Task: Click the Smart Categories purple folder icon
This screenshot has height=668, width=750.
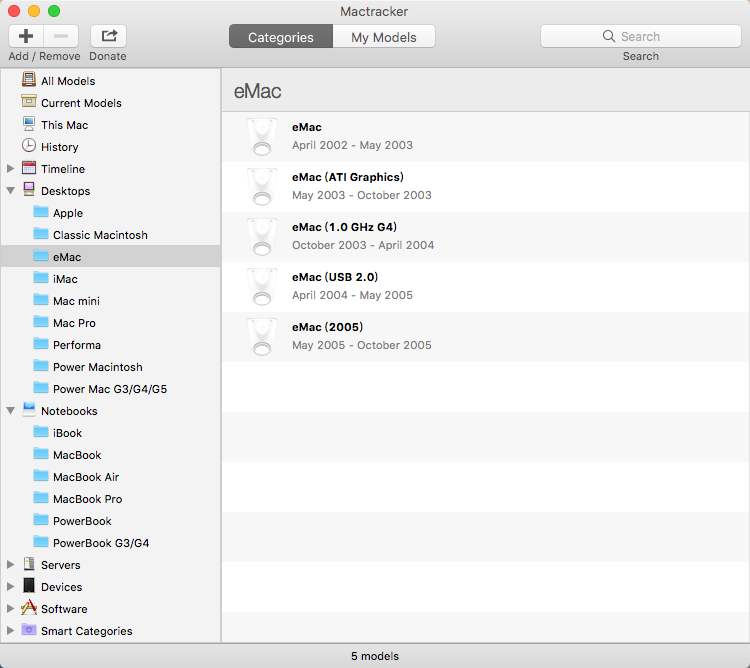Action: coord(29,630)
